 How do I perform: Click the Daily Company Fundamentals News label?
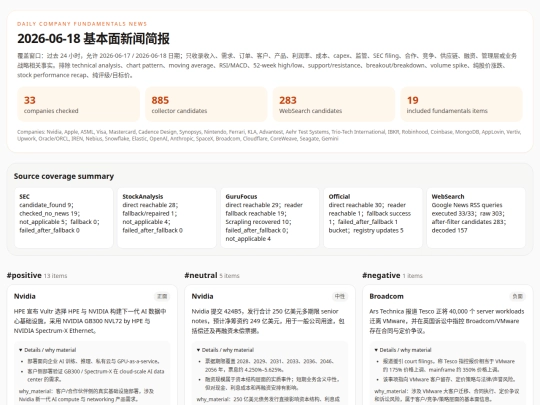[x=82, y=24]
